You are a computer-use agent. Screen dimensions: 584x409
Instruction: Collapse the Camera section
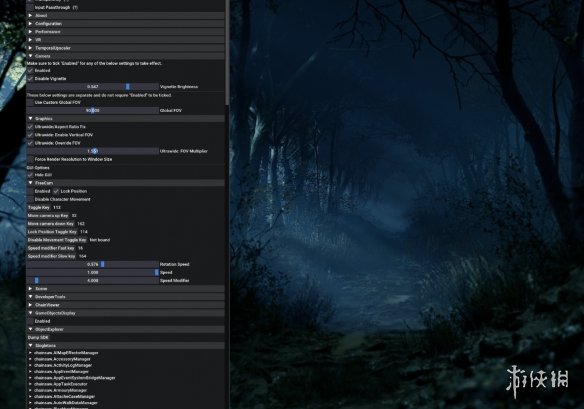[x=125, y=56]
